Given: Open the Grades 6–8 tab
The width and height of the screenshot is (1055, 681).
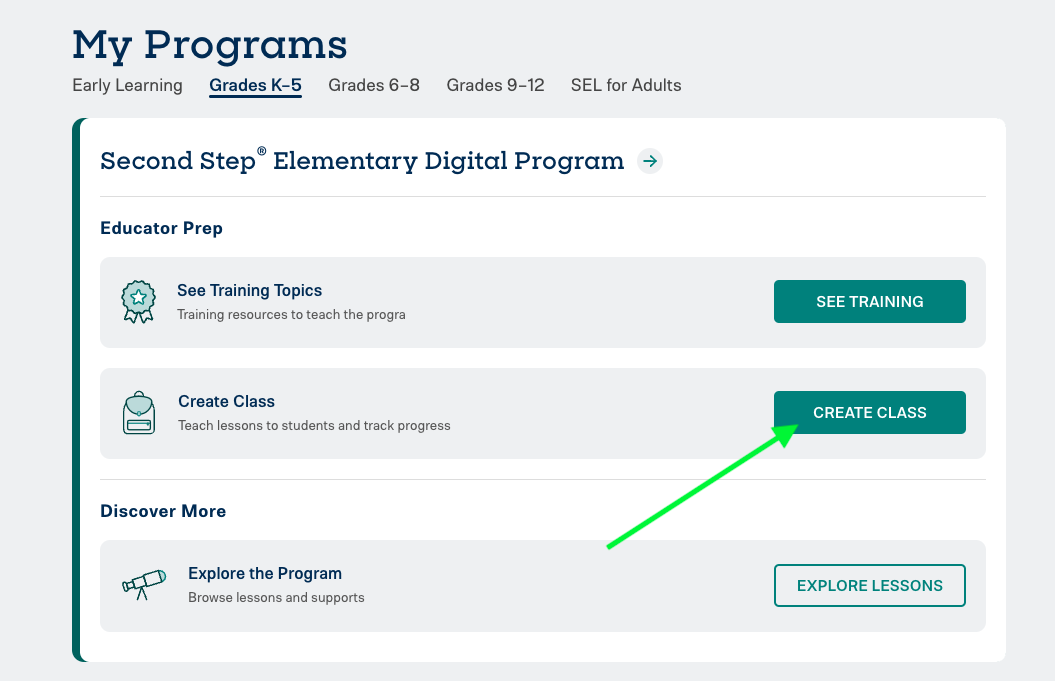Looking at the screenshot, I should pyautogui.click(x=374, y=85).
